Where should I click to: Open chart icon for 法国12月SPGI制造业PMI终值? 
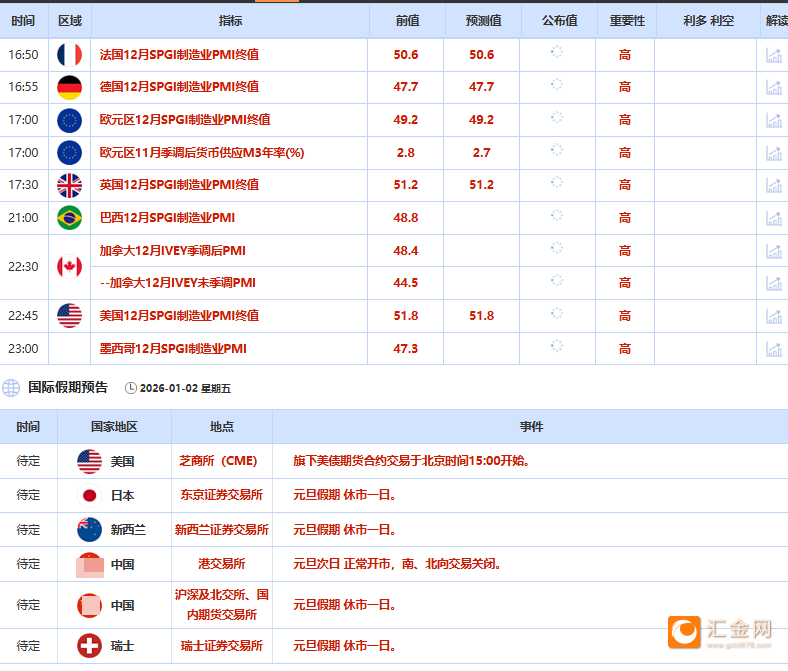773,55
